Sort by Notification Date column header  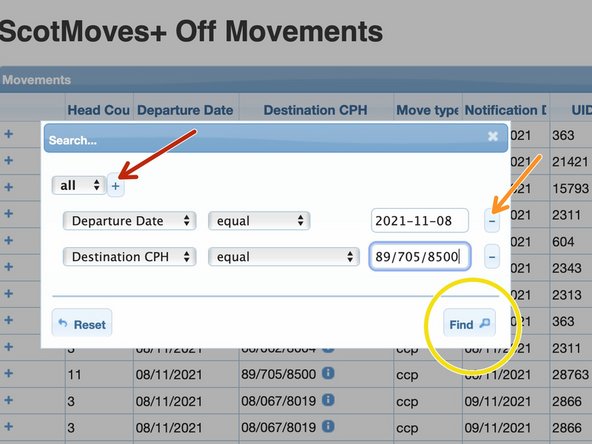coord(506,110)
